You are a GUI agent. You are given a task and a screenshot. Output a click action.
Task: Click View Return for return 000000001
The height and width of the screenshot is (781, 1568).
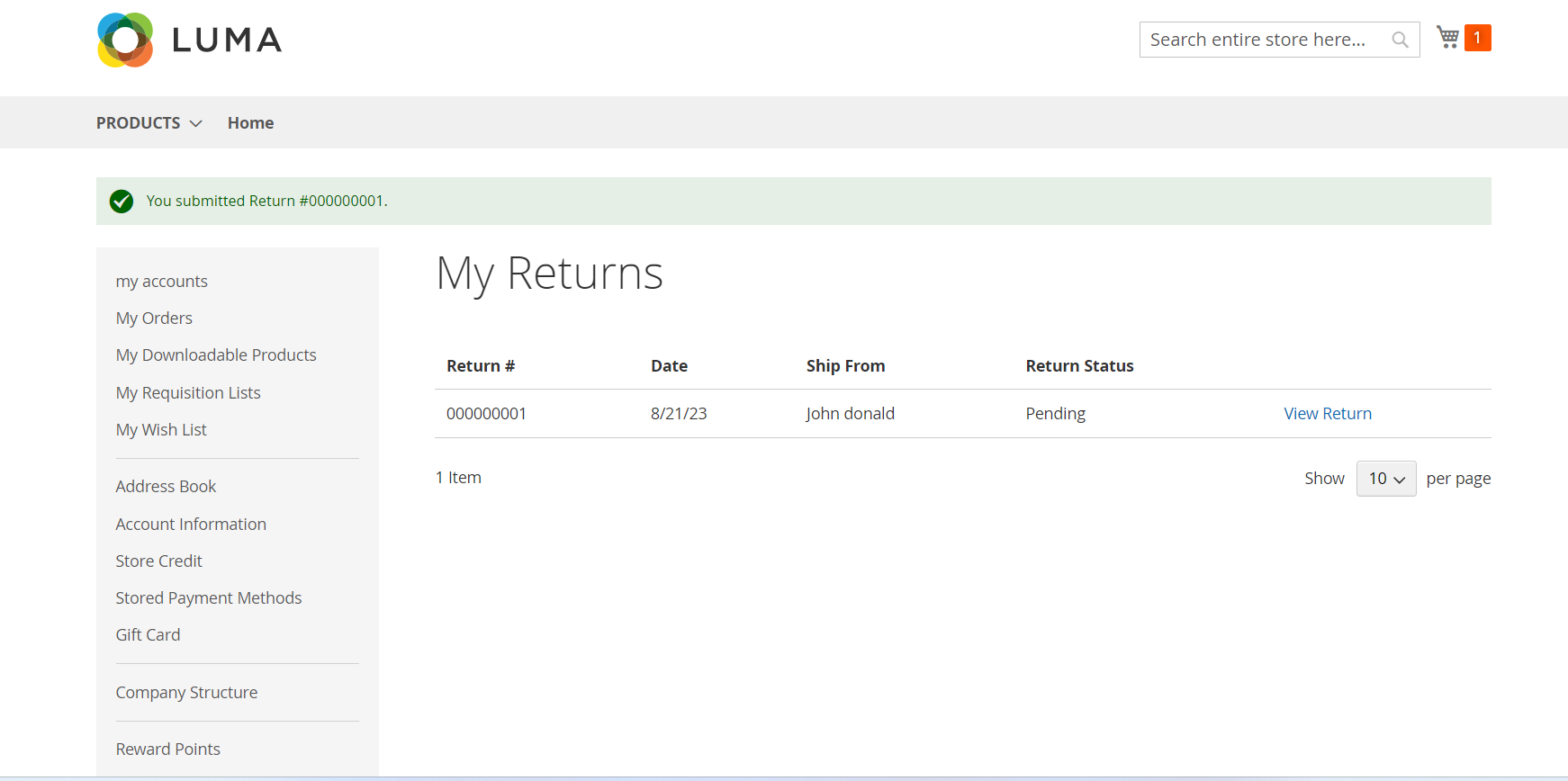point(1328,414)
